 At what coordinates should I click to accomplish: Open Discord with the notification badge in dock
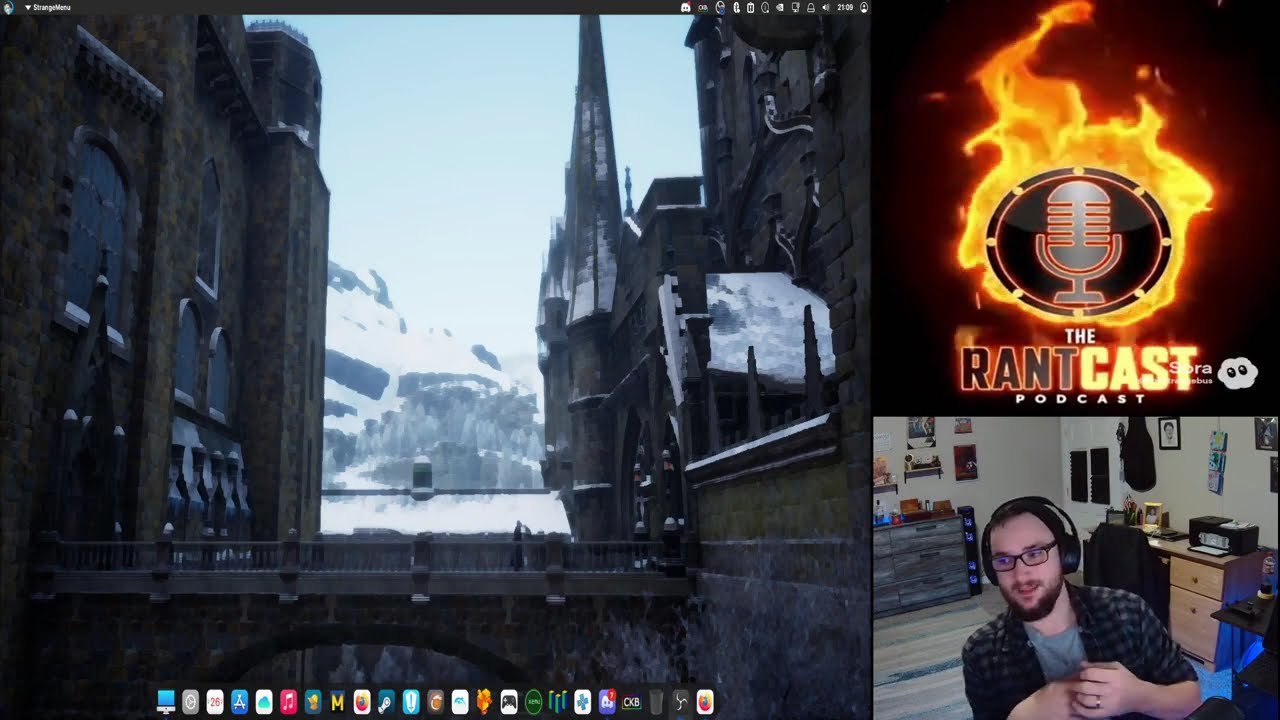click(607, 702)
